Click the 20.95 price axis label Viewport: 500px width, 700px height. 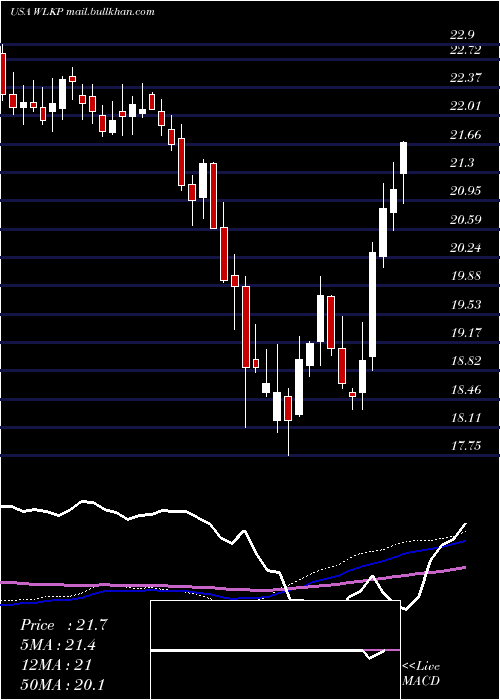coord(466,191)
